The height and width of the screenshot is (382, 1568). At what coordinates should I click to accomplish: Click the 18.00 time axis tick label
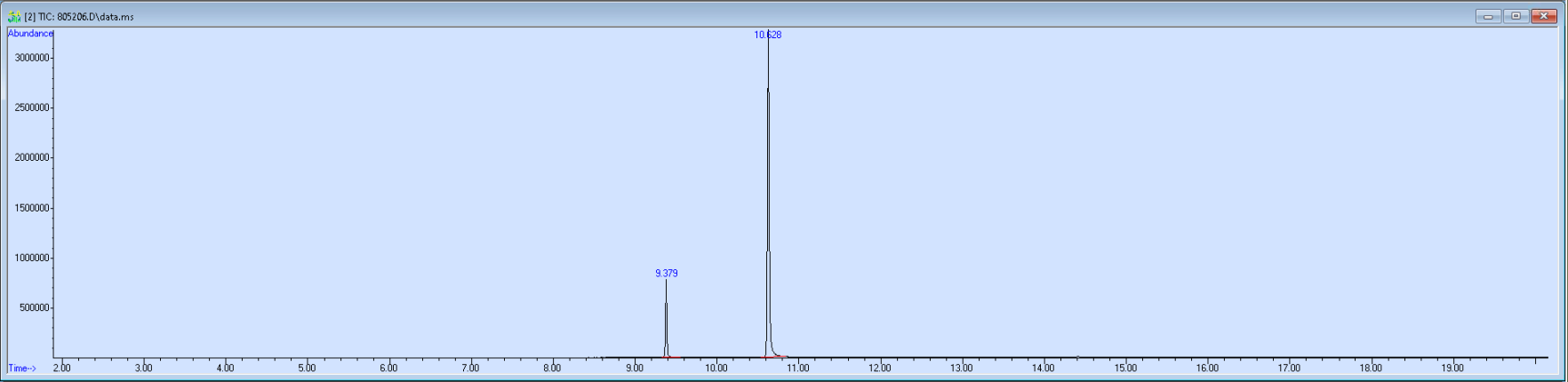pyautogui.click(x=1370, y=368)
